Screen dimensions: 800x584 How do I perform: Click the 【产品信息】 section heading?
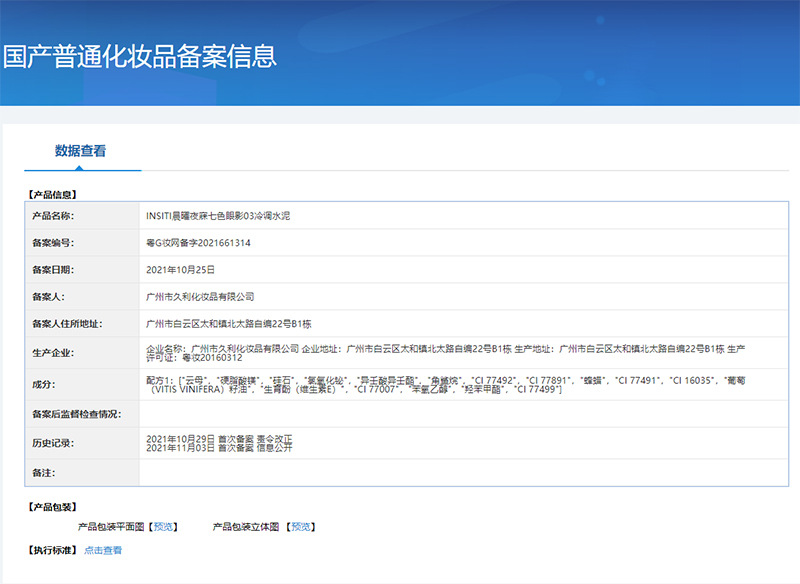53,195
